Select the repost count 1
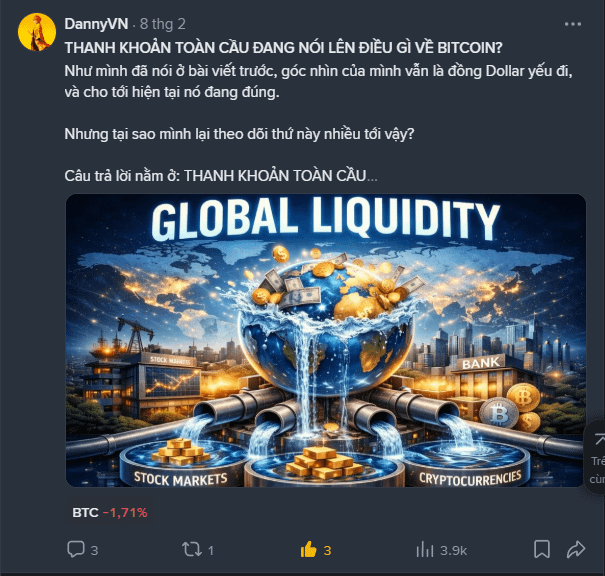This screenshot has height=576, width=605. pos(211,550)
